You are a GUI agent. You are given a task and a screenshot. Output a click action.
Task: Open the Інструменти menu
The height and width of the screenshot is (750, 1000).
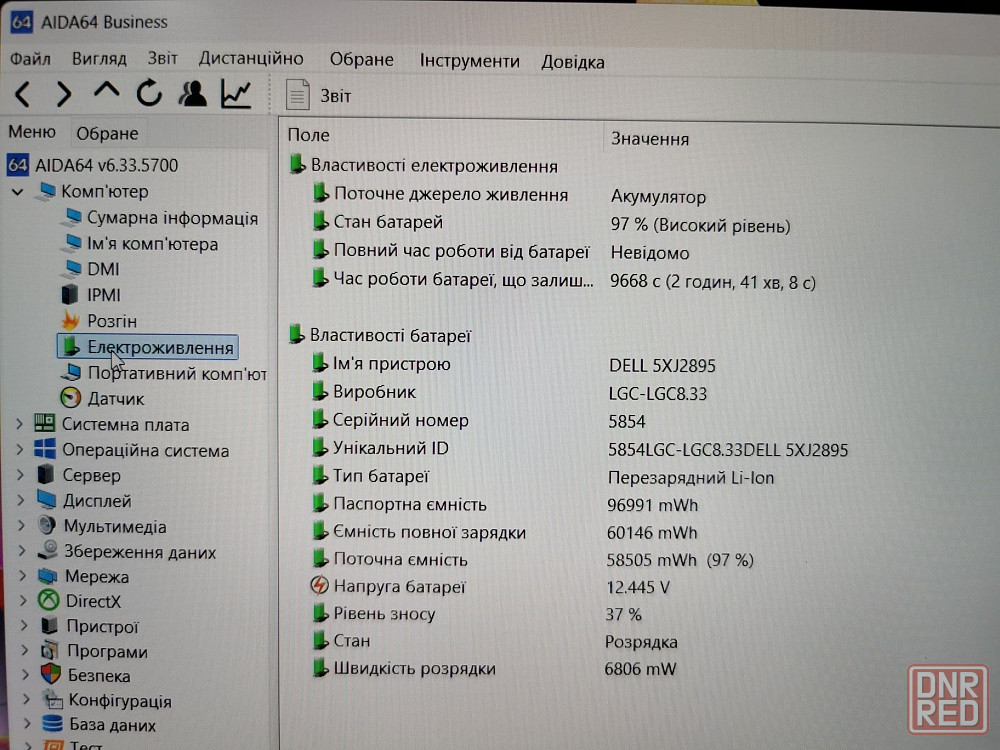coord(469,61)
